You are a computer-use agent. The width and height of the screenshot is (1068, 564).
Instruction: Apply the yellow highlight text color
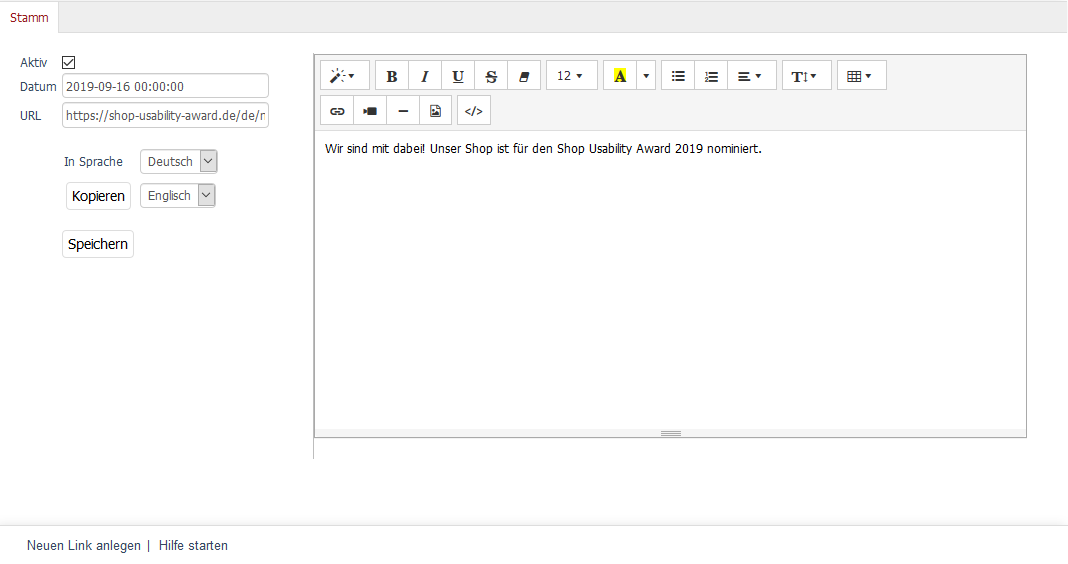(x=620, y=76)
